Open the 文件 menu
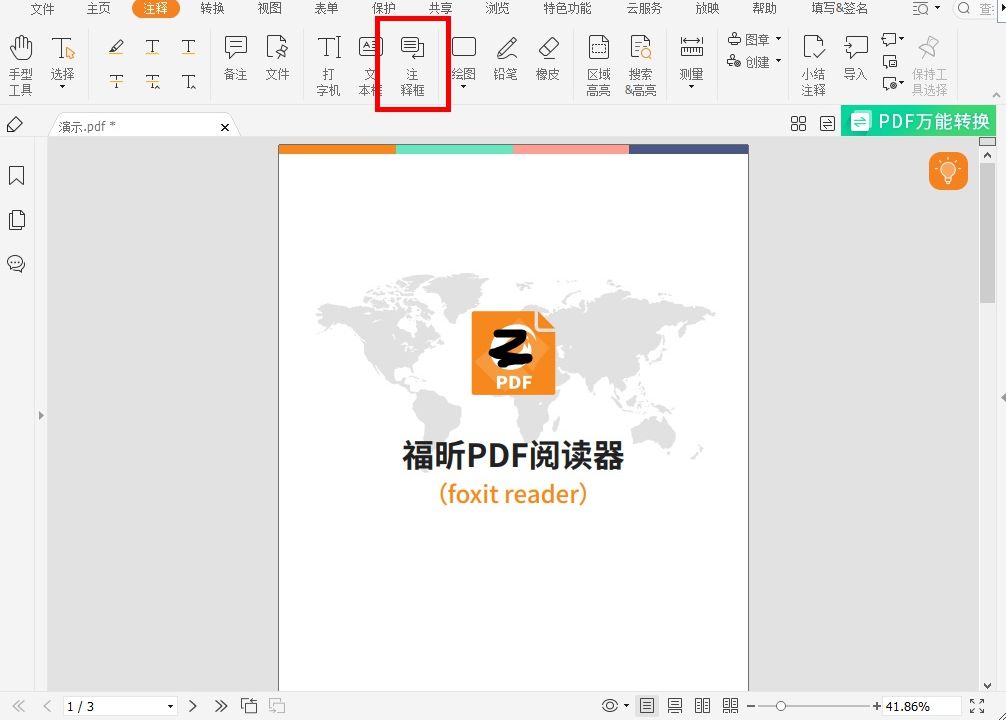 coord(41,10)
